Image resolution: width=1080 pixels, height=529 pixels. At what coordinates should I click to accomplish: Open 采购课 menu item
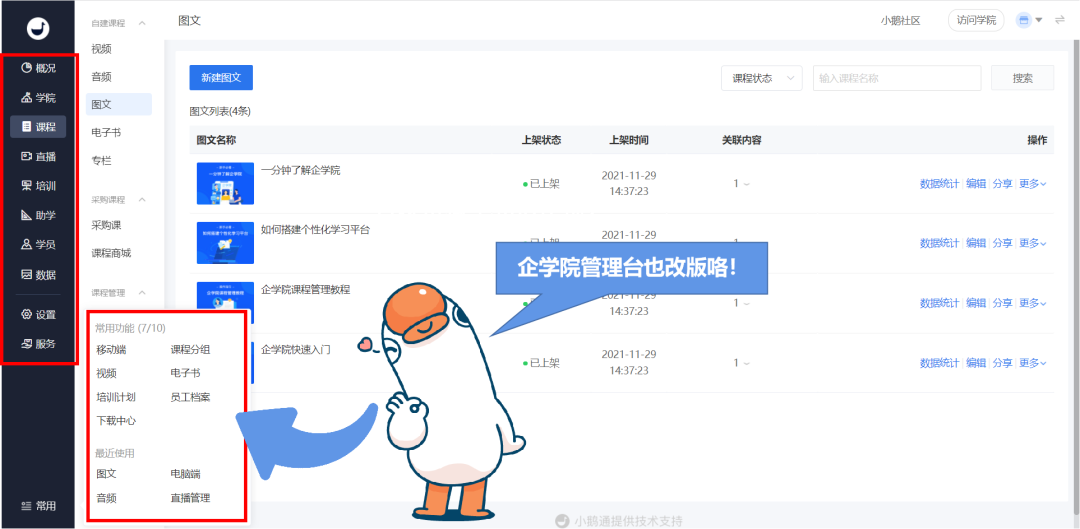click(106, 225)
